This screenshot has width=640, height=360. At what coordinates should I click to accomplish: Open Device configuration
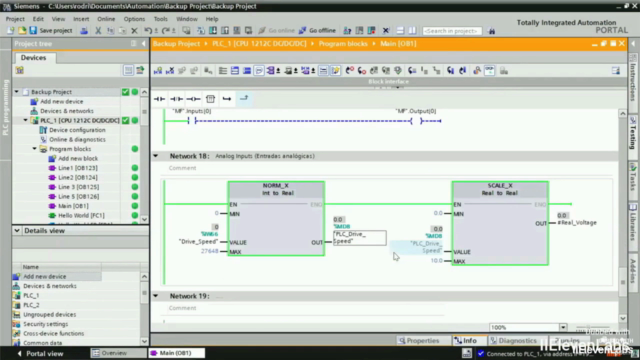pos(77,130)
